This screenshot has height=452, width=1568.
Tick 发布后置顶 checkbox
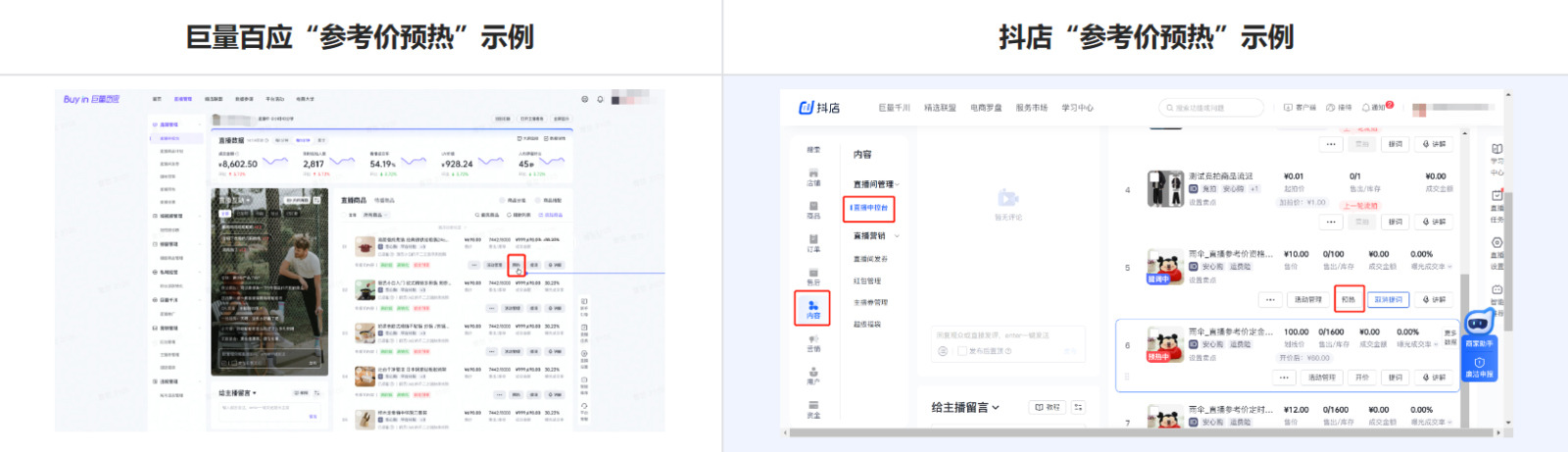tap(962, 351)
